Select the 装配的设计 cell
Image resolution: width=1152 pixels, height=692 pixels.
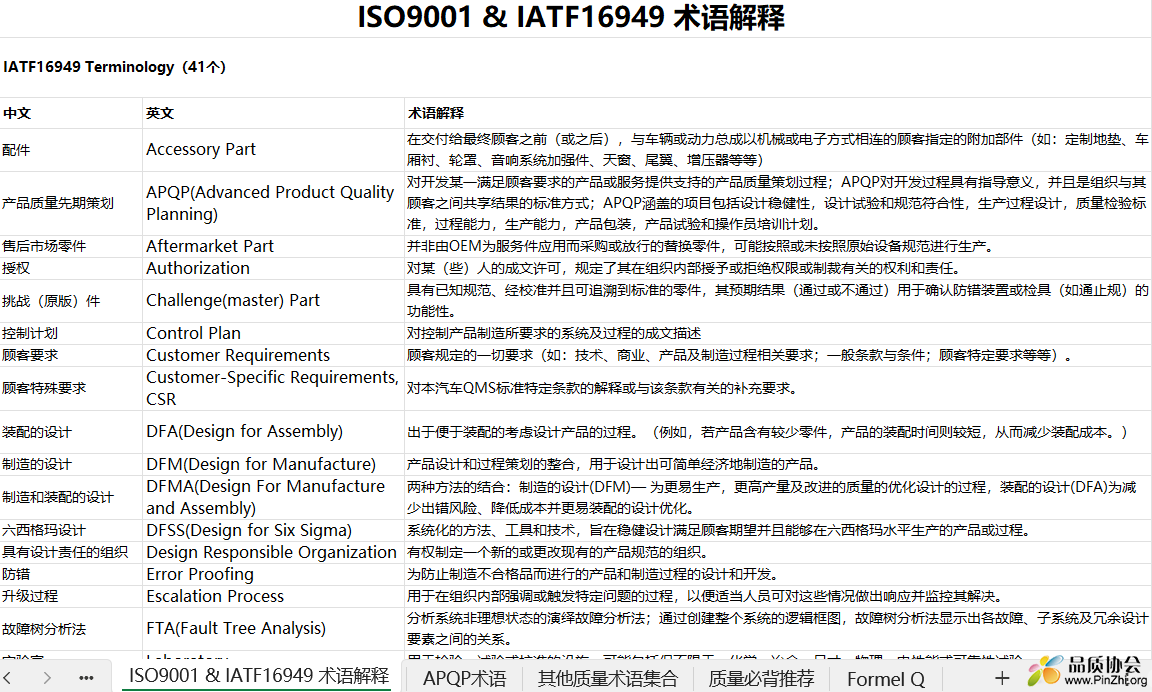71,432
